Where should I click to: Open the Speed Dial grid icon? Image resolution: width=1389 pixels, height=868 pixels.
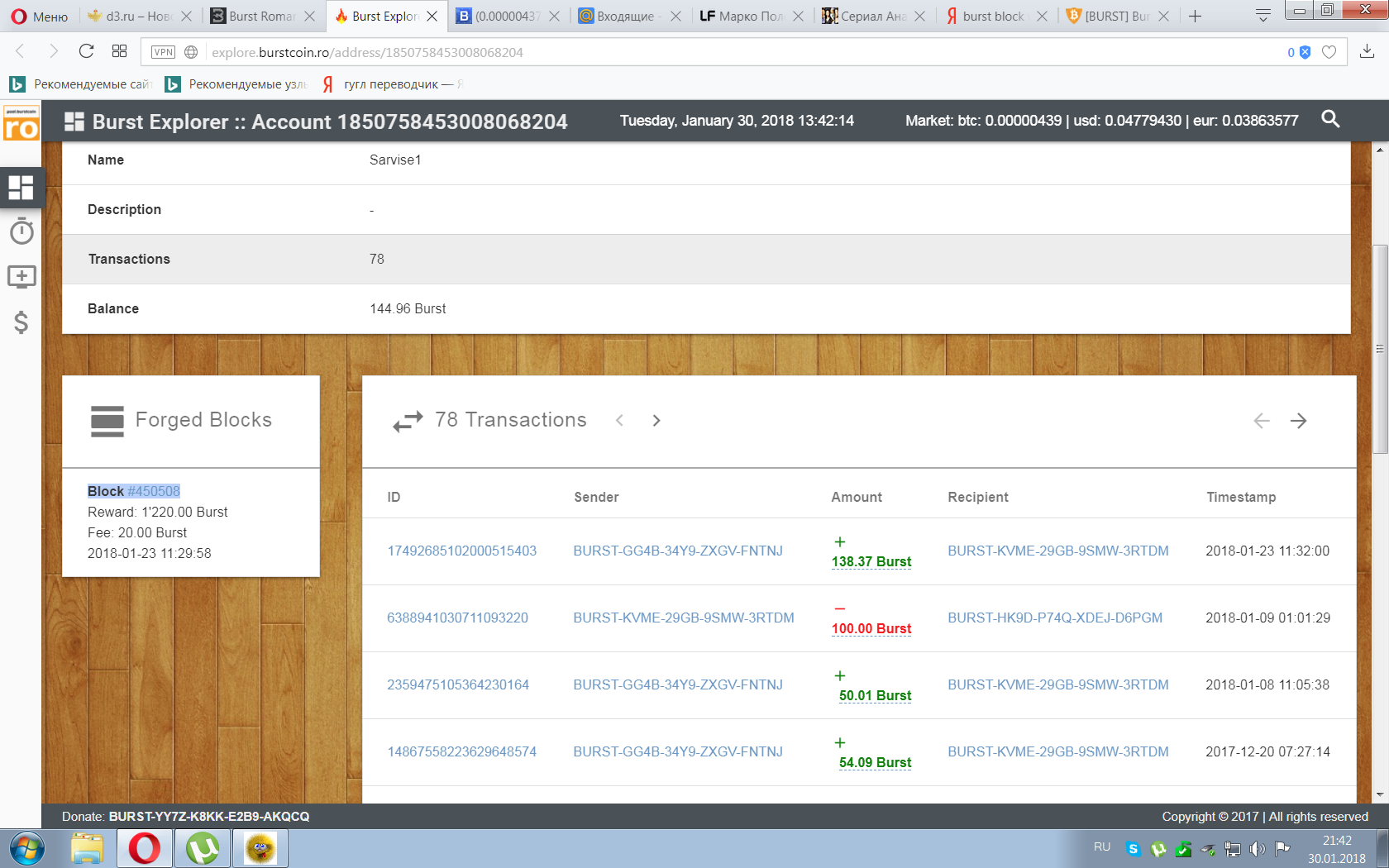point(119,51)
